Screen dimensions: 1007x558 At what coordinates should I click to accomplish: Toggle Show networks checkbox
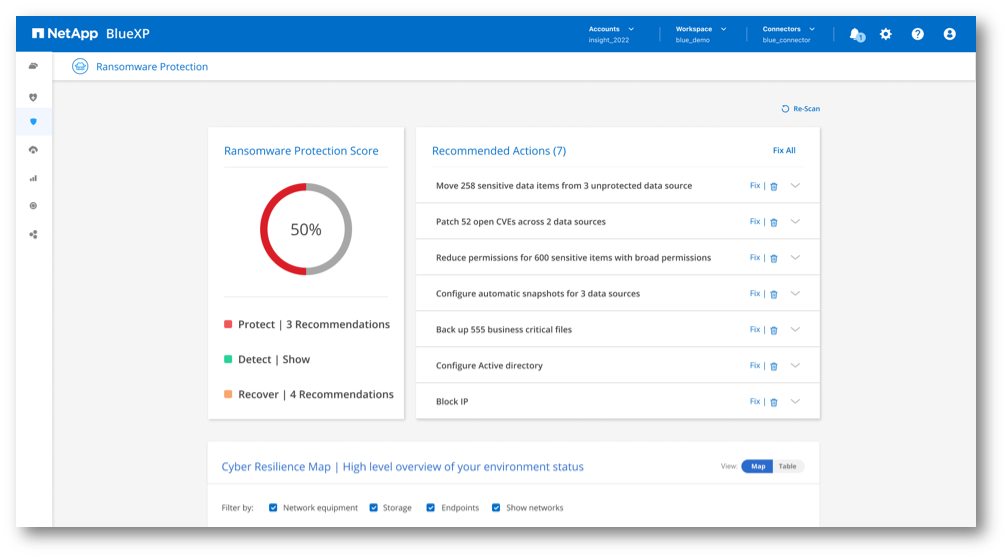coord(496,507)
